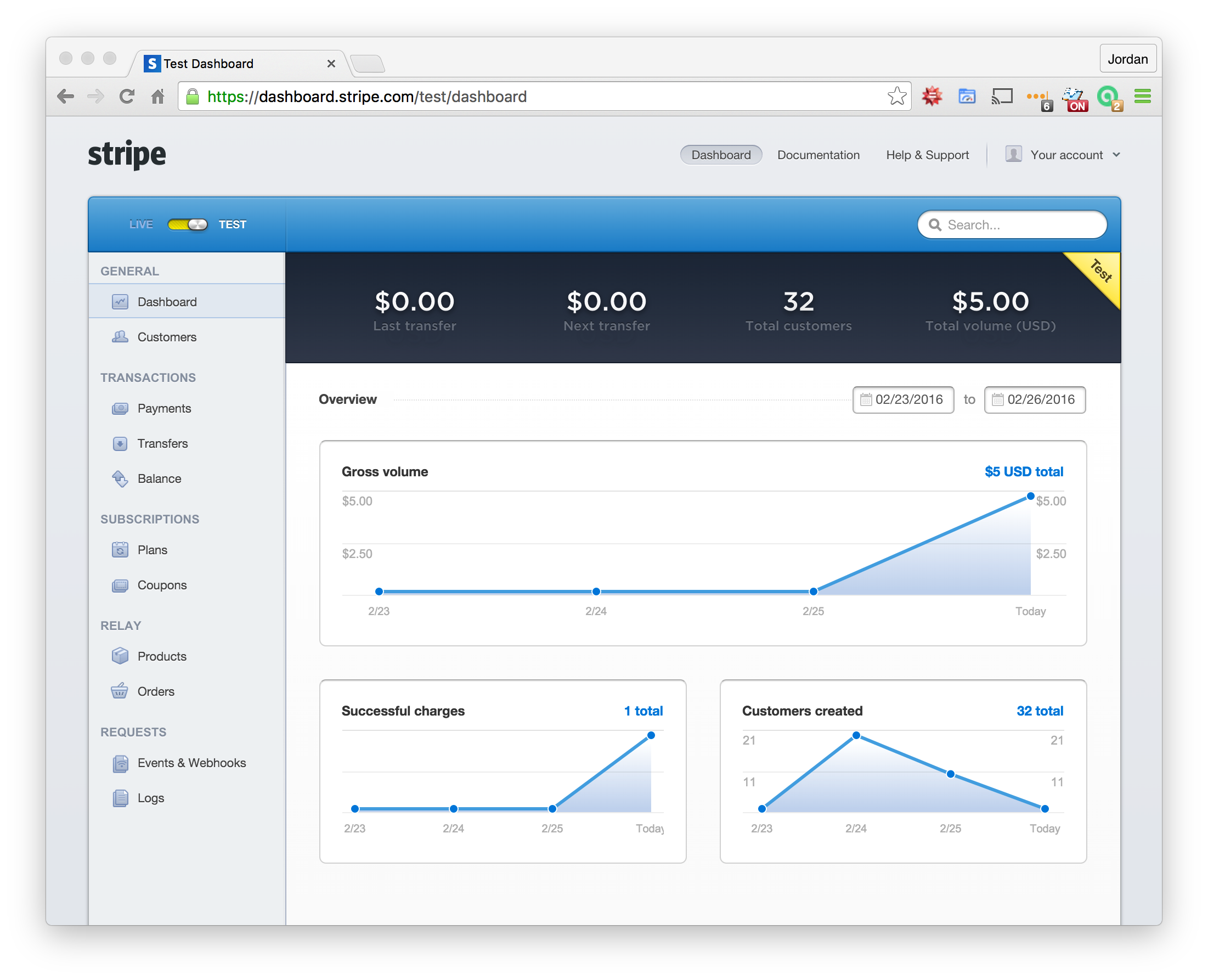Click the Stripe logo
This screenshot has width=1208, height=980.
(127, 154)
